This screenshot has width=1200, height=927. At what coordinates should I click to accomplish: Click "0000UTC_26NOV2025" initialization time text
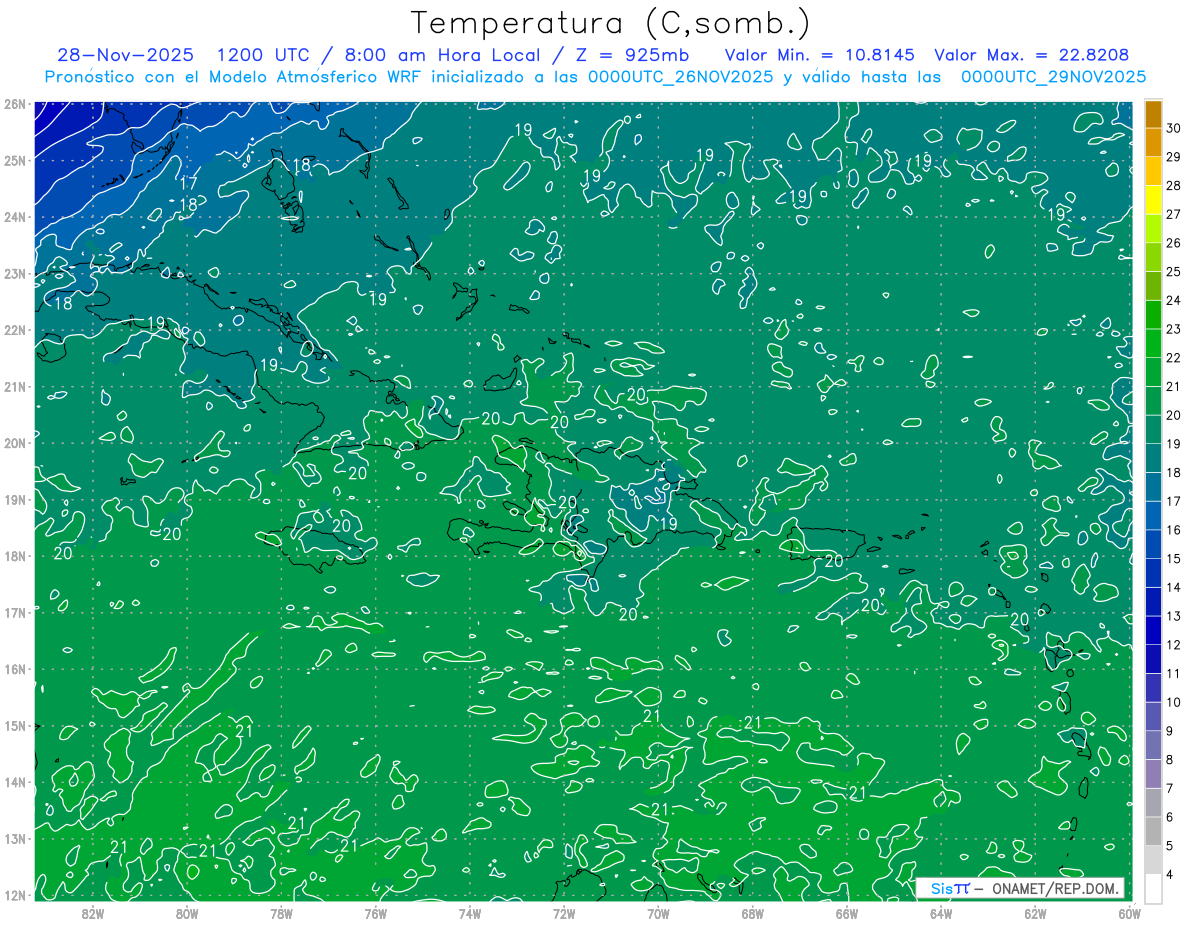(x=680, y=77)
